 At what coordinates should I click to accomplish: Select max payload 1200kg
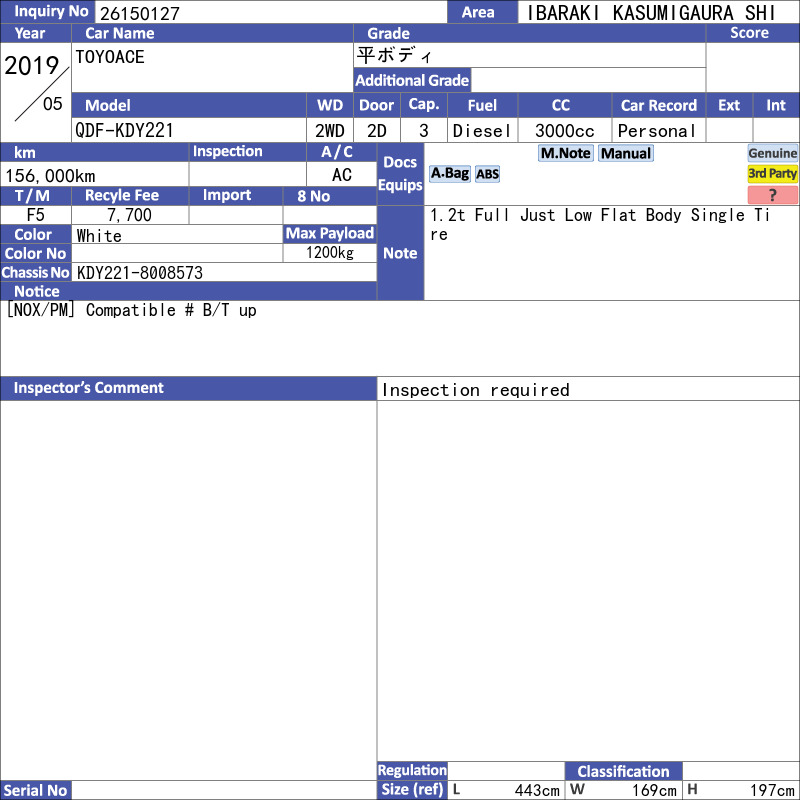tap(330, 253)
